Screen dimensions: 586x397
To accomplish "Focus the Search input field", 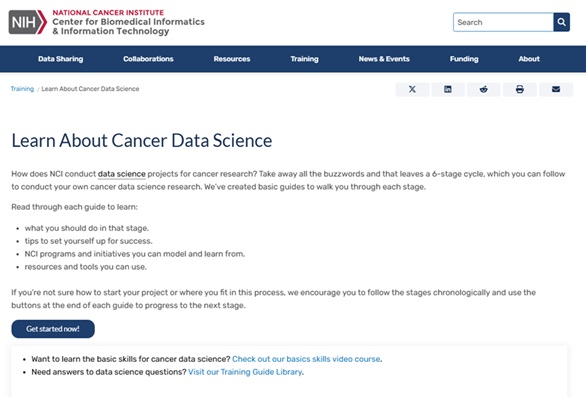I will pyautogui.click(x=503, y=22).
